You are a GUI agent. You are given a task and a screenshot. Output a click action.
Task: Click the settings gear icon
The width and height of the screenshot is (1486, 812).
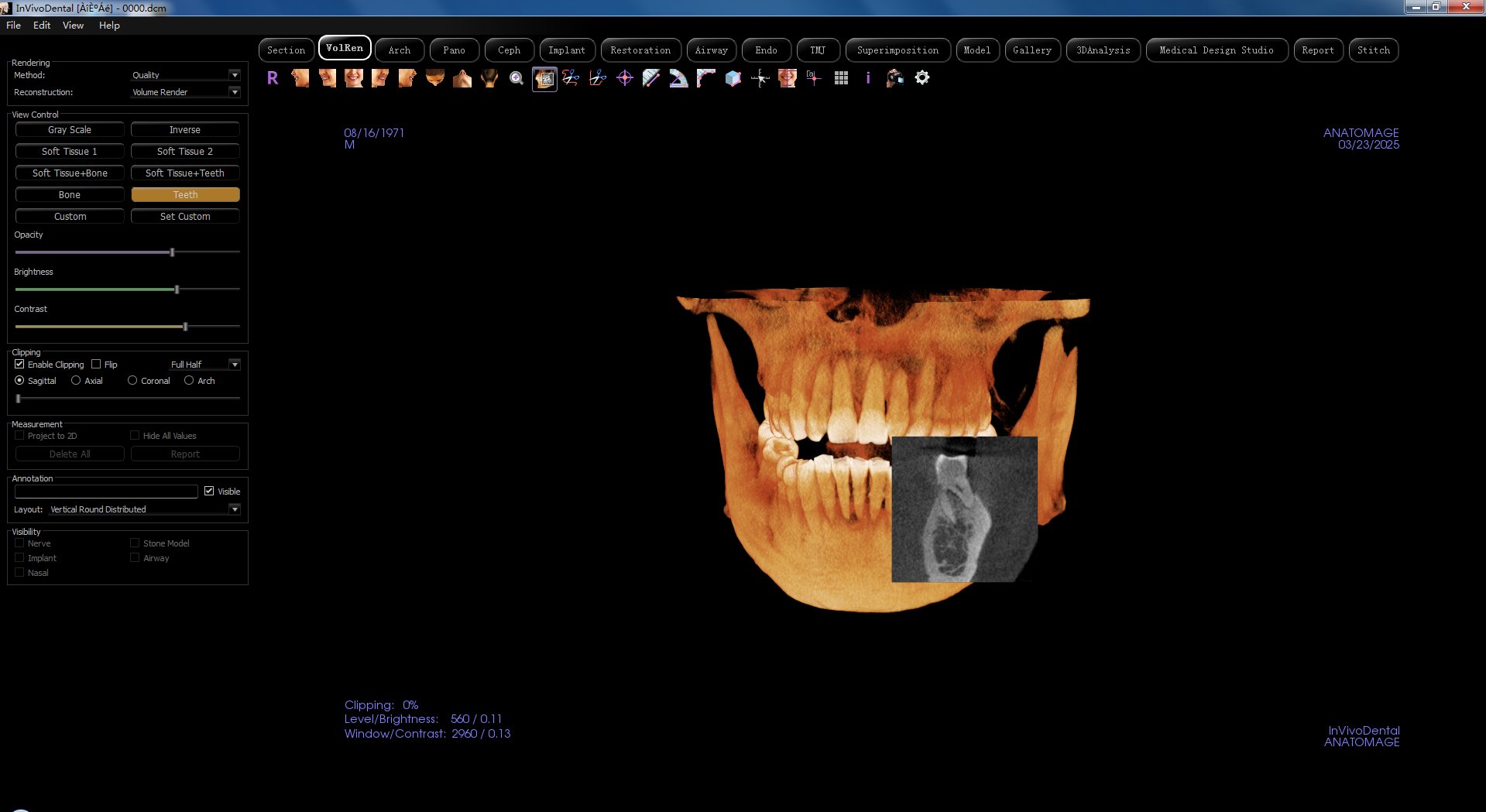tap(921, 78)
